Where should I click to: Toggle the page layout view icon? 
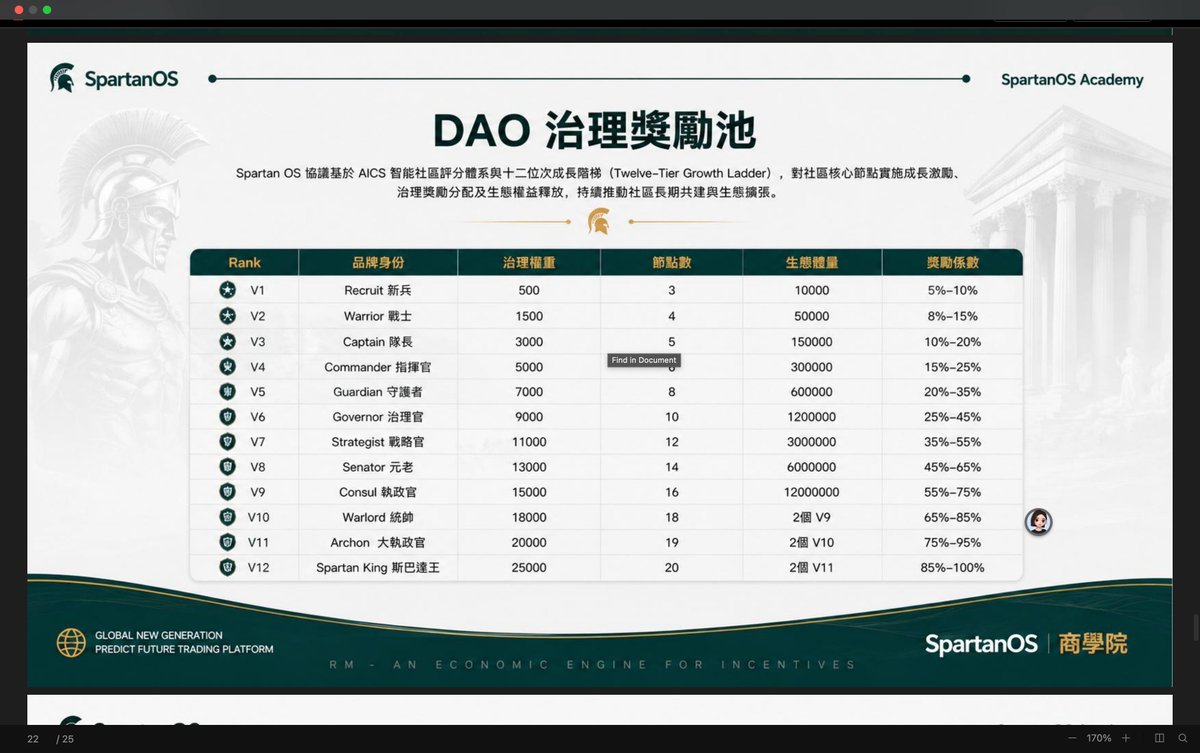1160,738
